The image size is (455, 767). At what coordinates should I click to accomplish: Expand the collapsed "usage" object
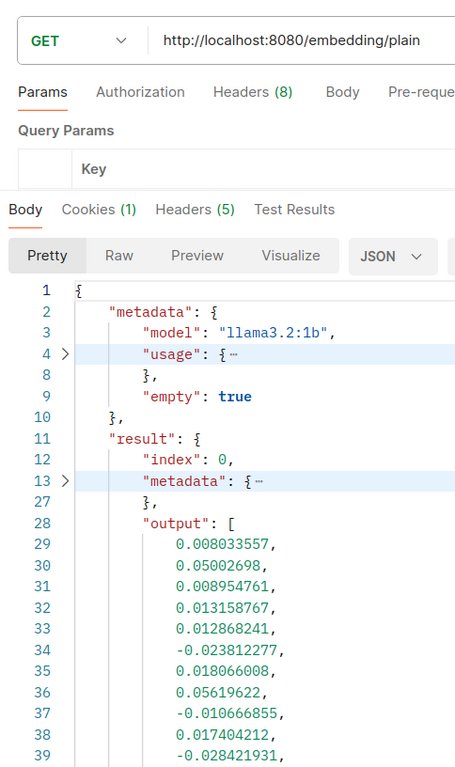click(65, 354)
